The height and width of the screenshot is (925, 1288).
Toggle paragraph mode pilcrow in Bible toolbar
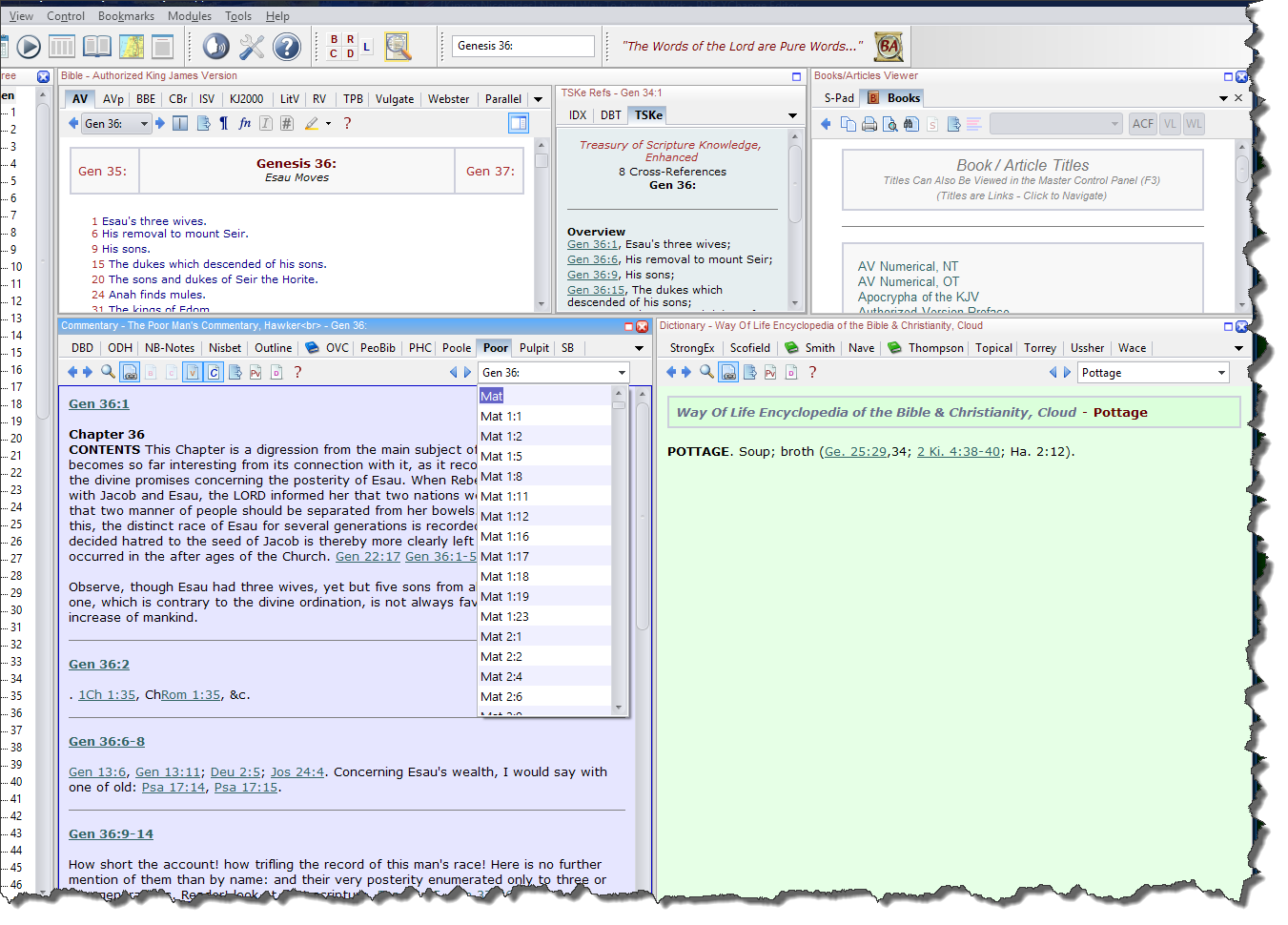coord(224,123)
